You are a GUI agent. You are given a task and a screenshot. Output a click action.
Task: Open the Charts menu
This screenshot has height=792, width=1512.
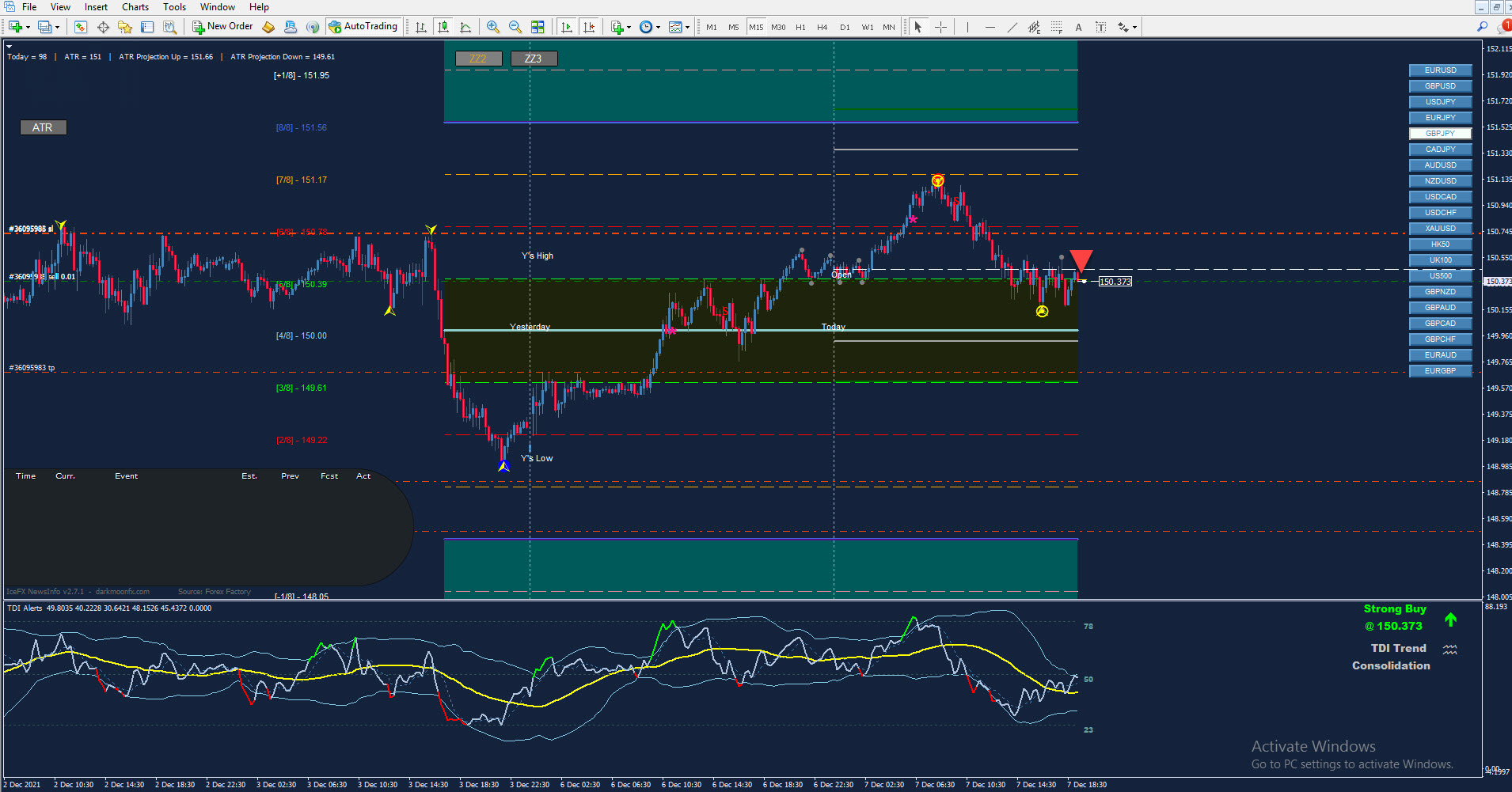click(x=135, y=7)
